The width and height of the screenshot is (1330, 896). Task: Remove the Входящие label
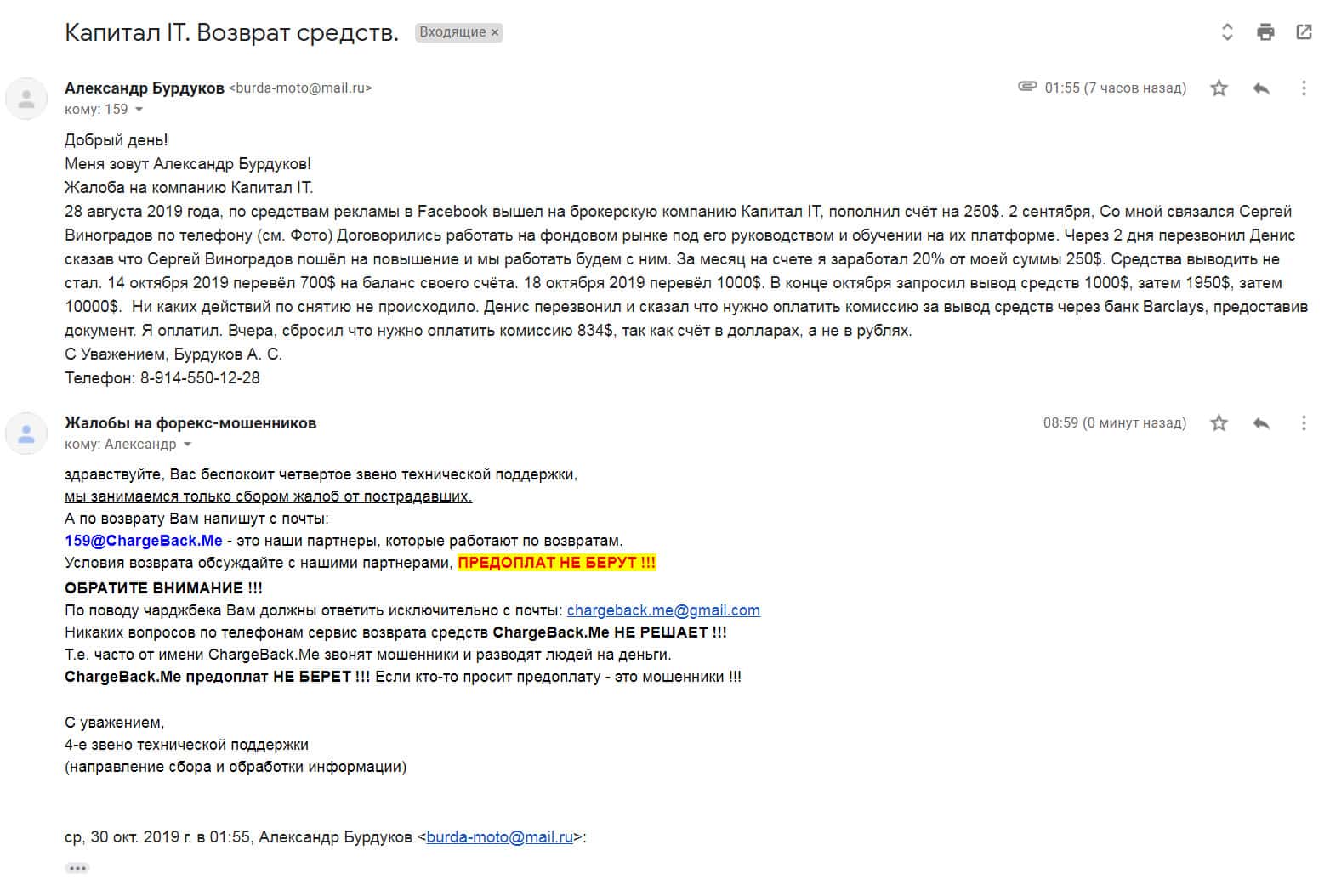pyautogui.click(x=495, y=32)
